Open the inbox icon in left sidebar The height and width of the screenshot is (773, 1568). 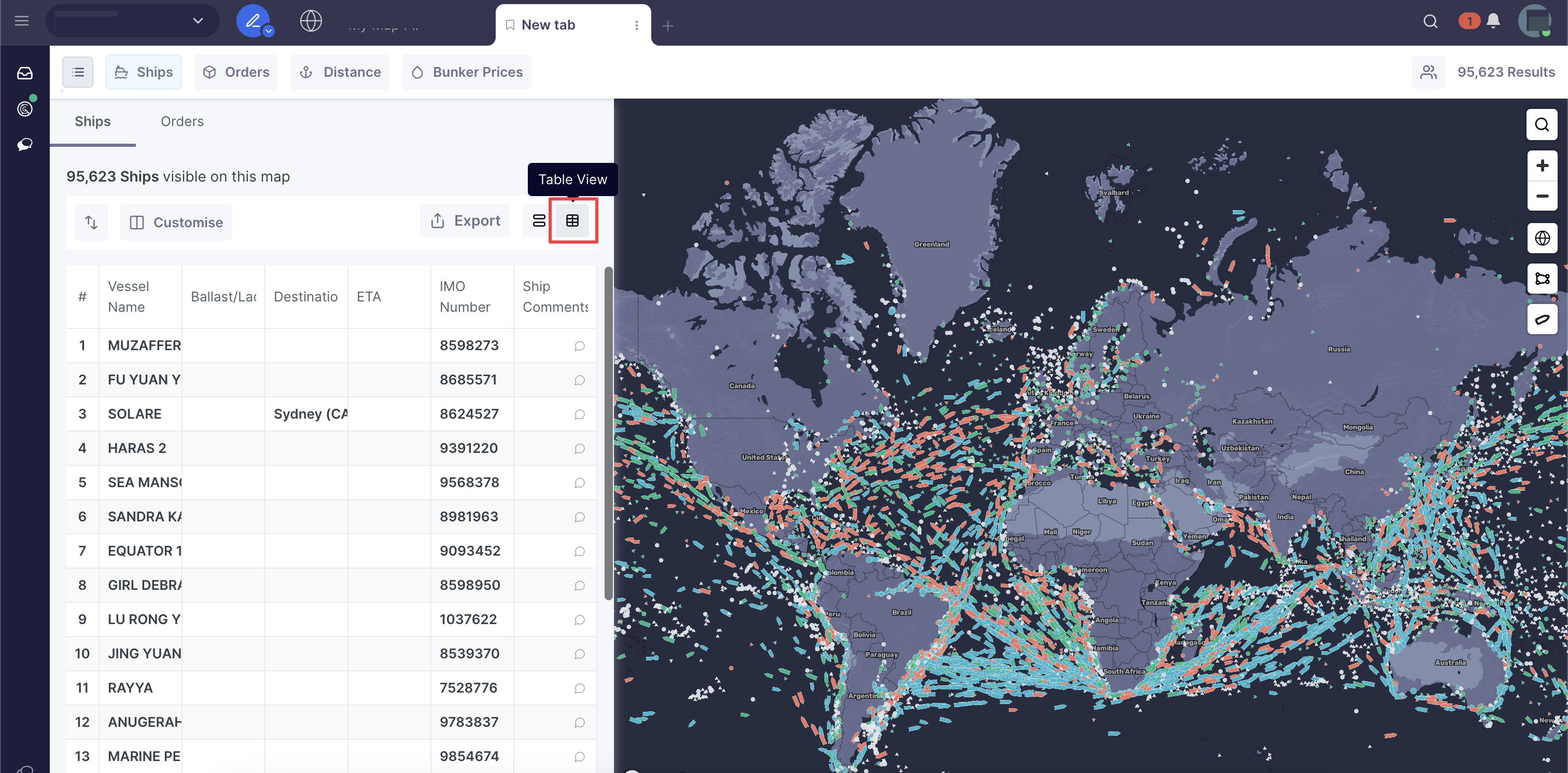(25, 73)
